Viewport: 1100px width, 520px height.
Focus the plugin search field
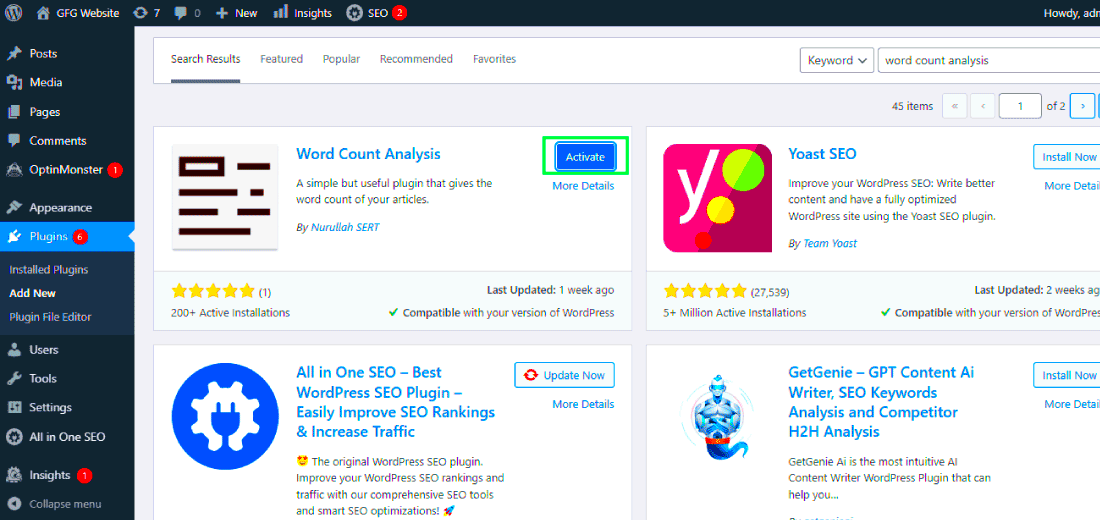tap(988, 60)
